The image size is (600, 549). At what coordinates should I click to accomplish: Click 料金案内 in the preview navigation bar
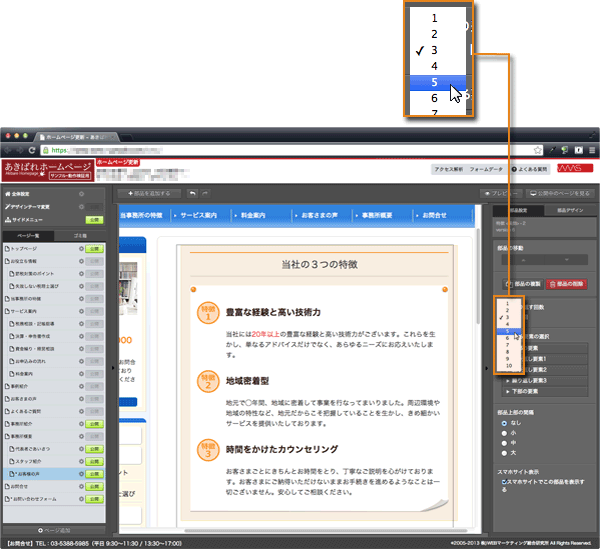click(253, 215)
